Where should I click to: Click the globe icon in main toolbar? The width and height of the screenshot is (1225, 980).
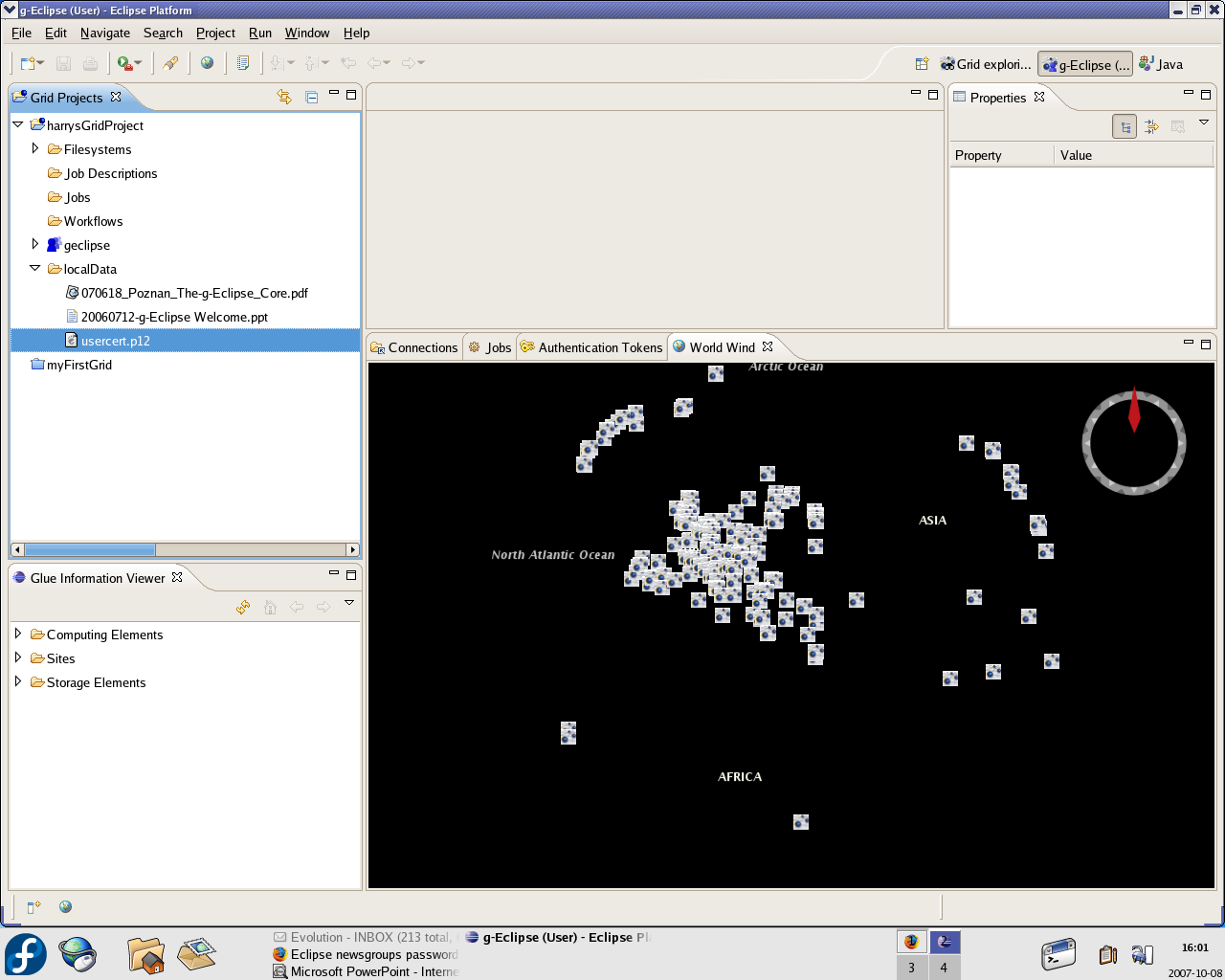click(x=207, y=63)
